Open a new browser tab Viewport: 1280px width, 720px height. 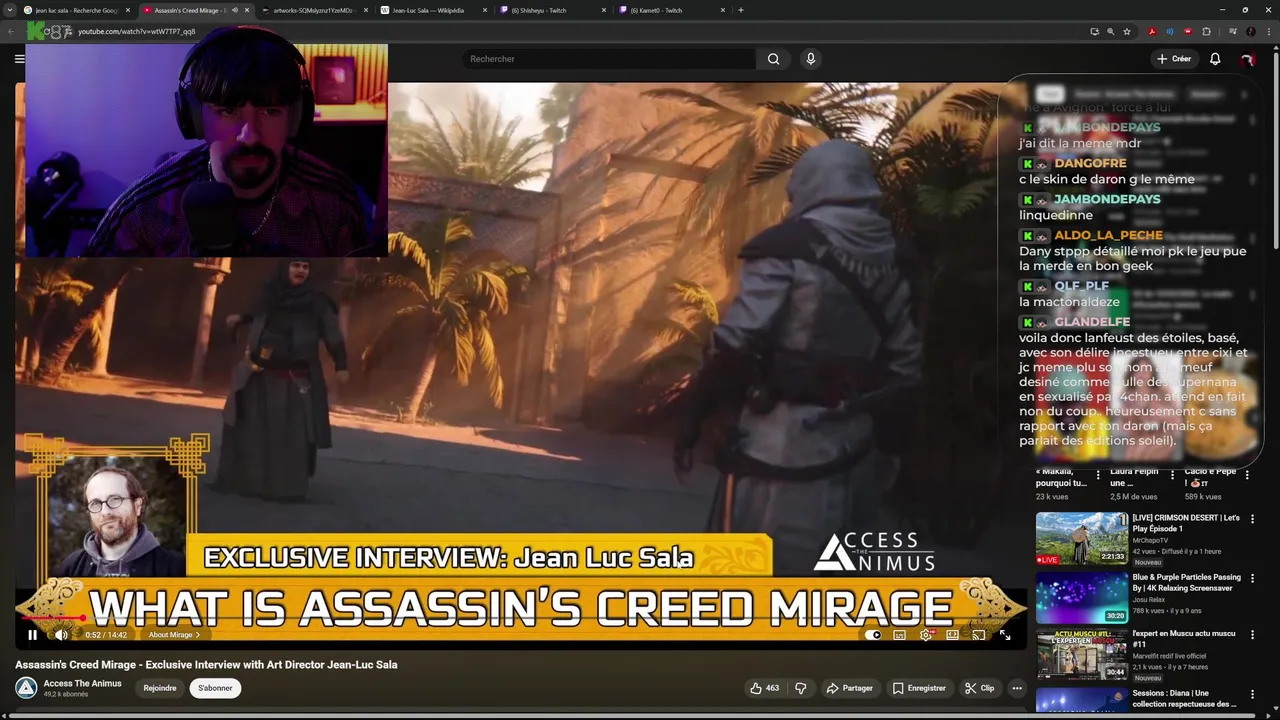click(740, 10)
